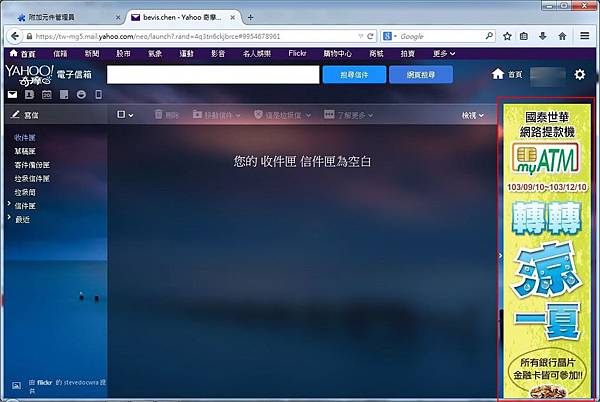Open 影音 in the top navigation bar
This screenshot has width=600, height=402.
tap(218, 54)
